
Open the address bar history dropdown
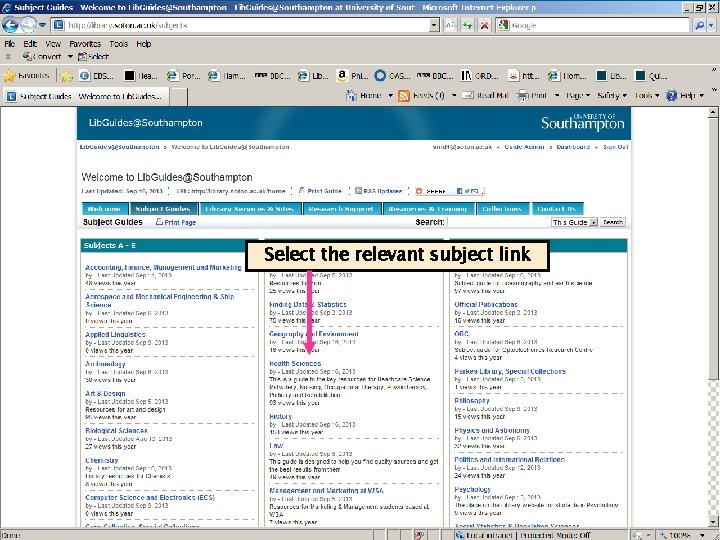pos(434,25)
